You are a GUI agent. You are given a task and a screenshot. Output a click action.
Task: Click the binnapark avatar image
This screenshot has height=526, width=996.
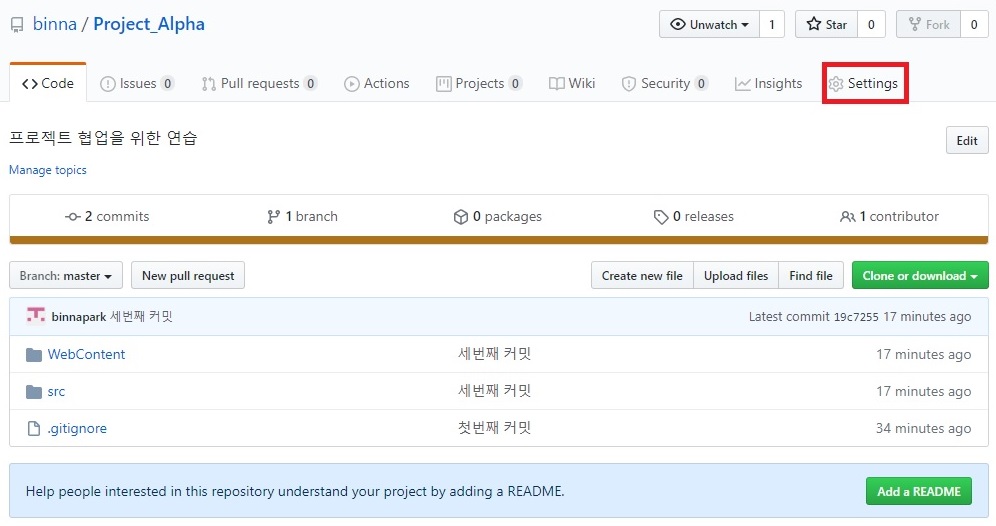click(36, 315)
